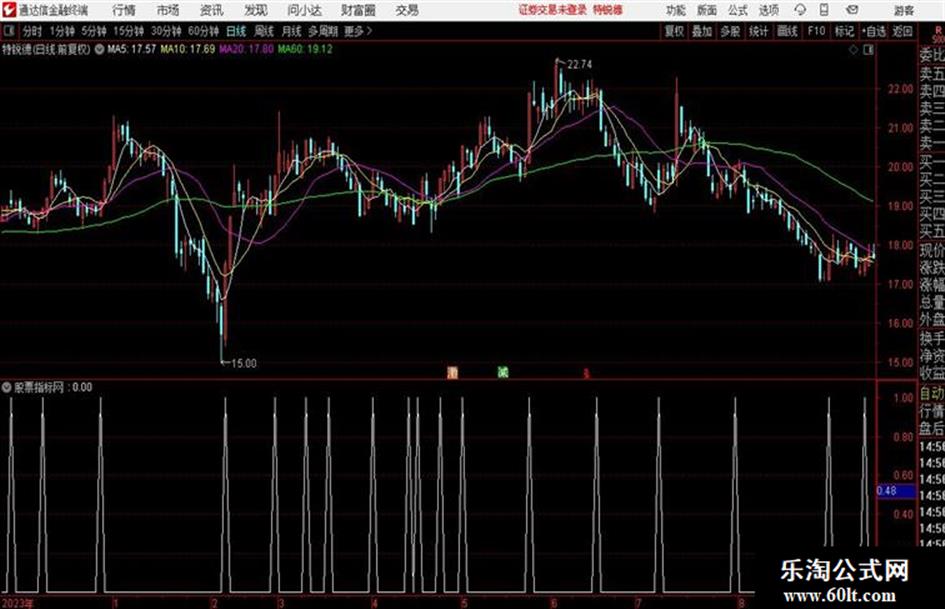The width and height of the screenshot is (945, 609).
Task: Open the 公式 menu
Action: pos(737,10)
